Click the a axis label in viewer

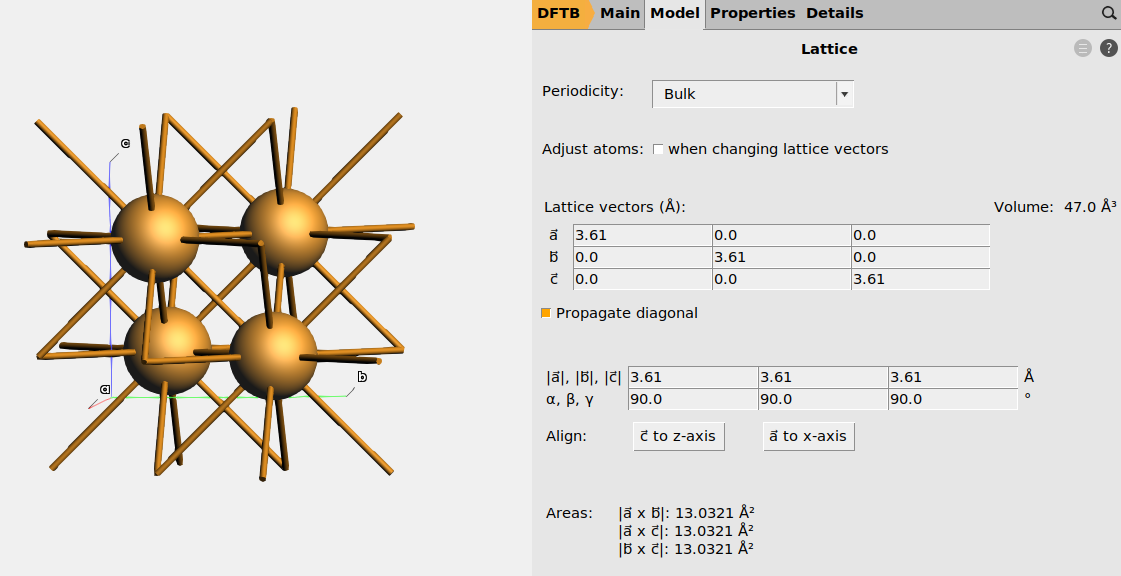tap(104, 389)
